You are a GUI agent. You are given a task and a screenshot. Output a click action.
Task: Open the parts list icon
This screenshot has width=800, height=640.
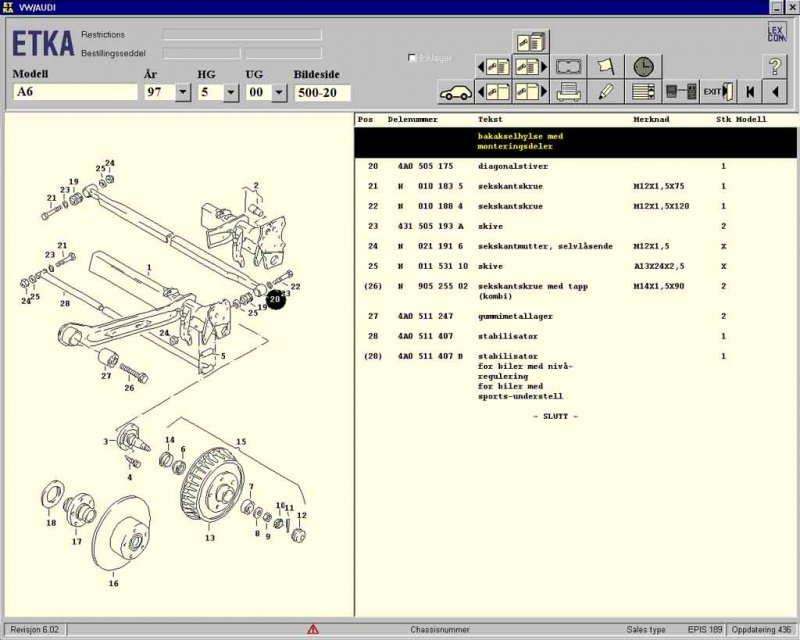click(644, 92)
